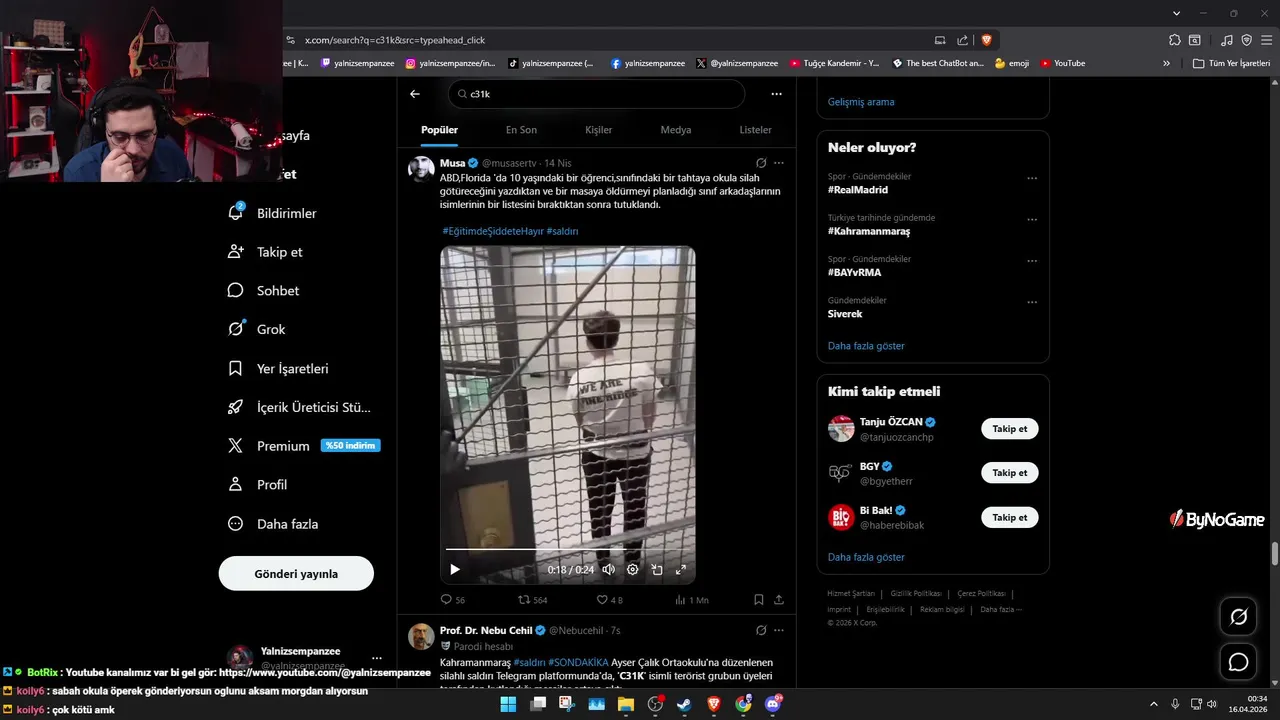
Task: Open Daha fazla menu in sidebar
Action: [x=273, y=523]
